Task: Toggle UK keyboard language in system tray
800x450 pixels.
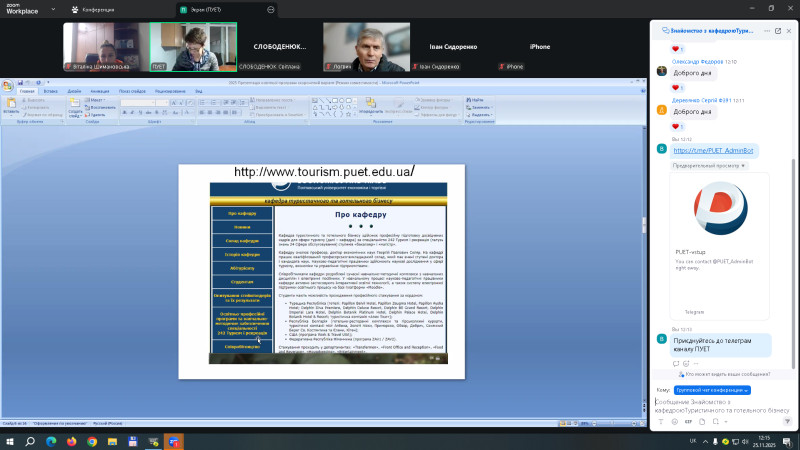Action: tap(692, 441)
